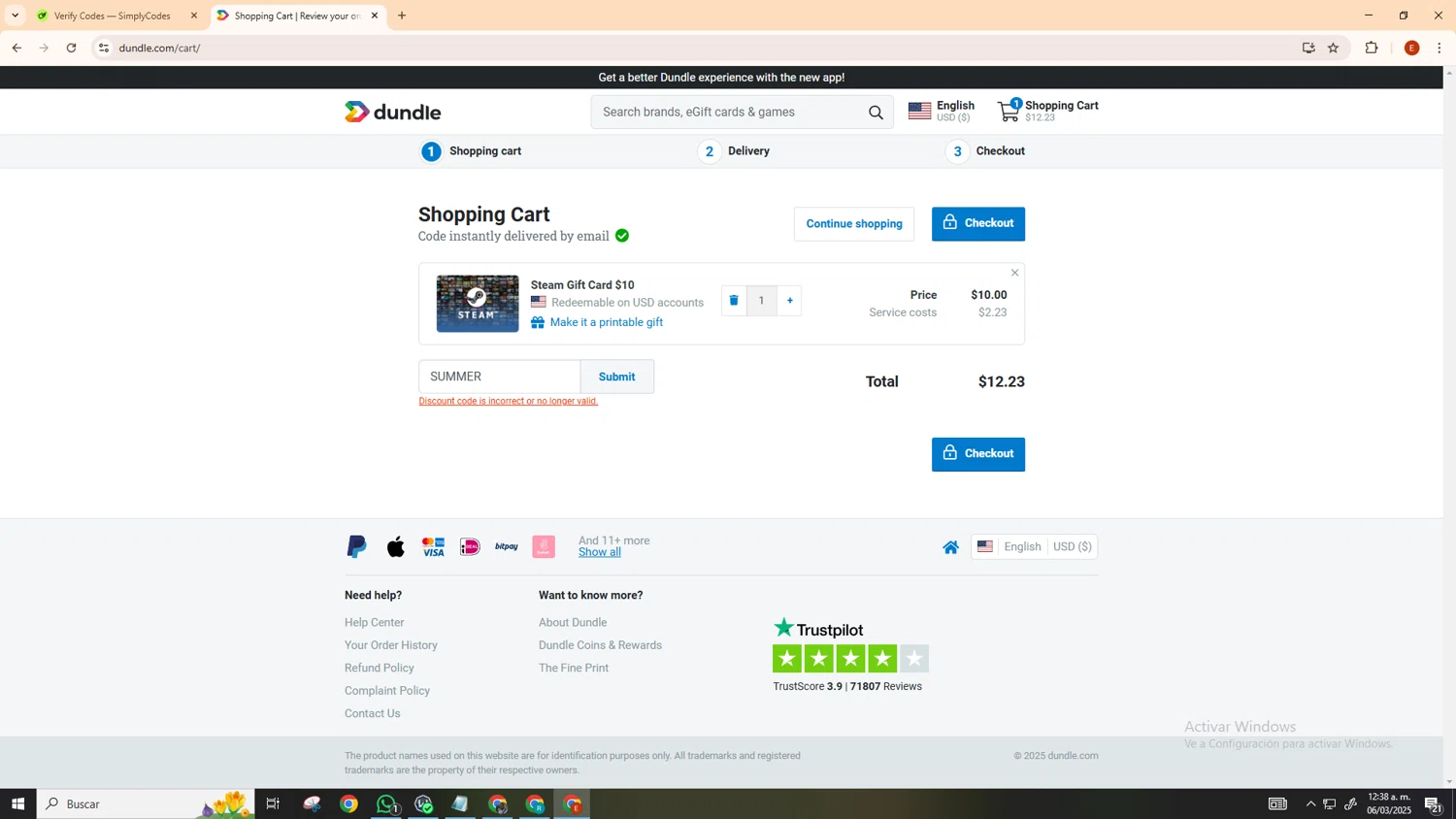The image size is (1456, 819).
Task: Open the Contact Us link
Action: (373, 714)
